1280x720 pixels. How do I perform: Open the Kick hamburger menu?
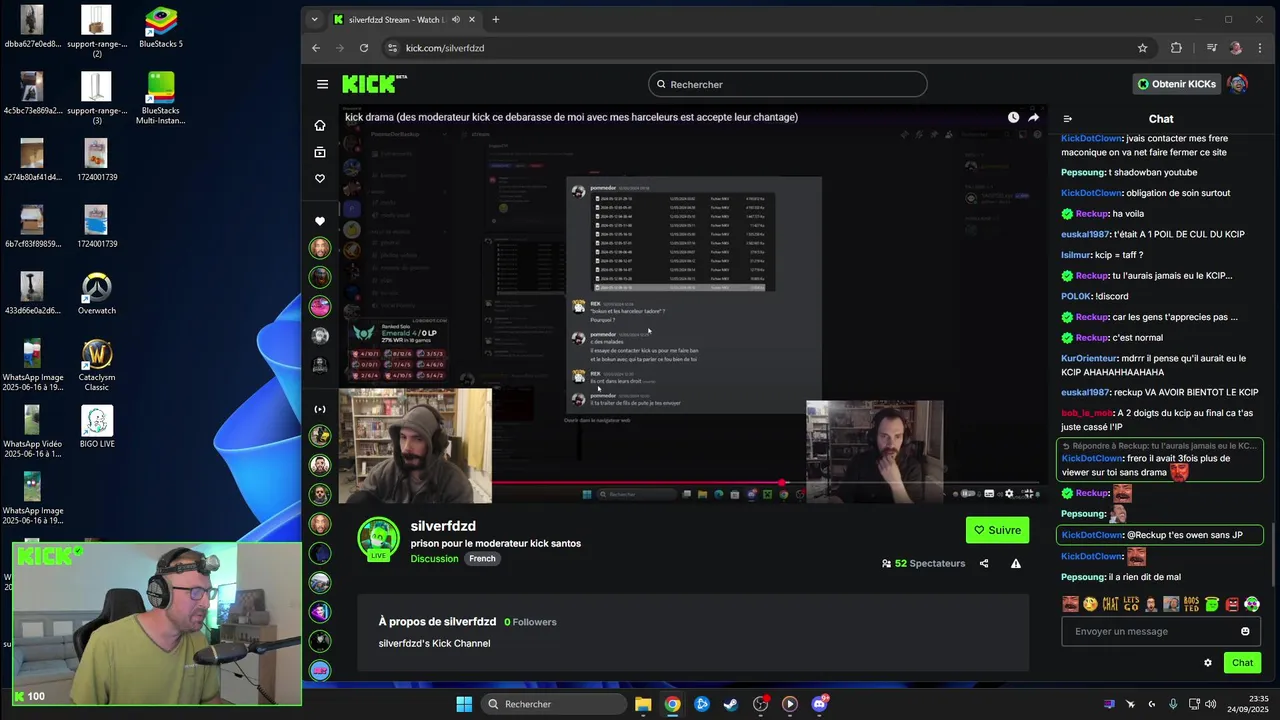(322, 84)
